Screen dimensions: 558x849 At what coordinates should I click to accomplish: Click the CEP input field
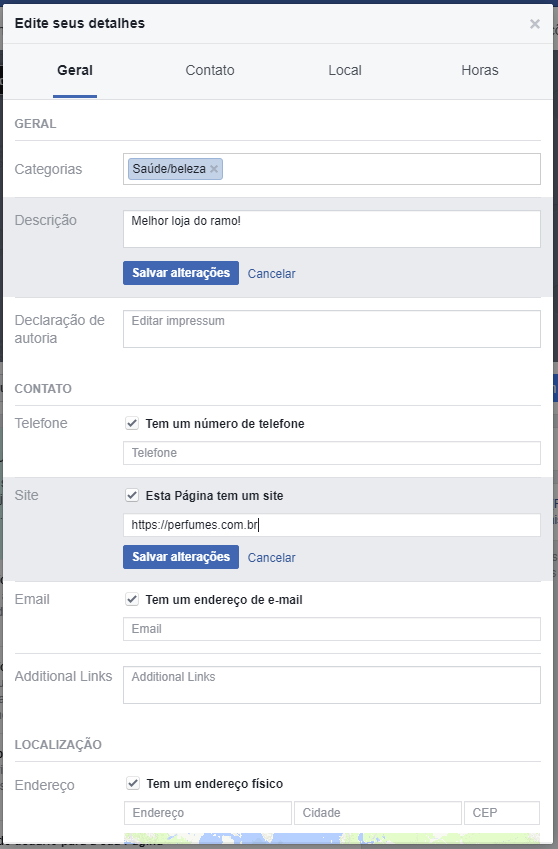pyautogui.click(x=502, y=813)
